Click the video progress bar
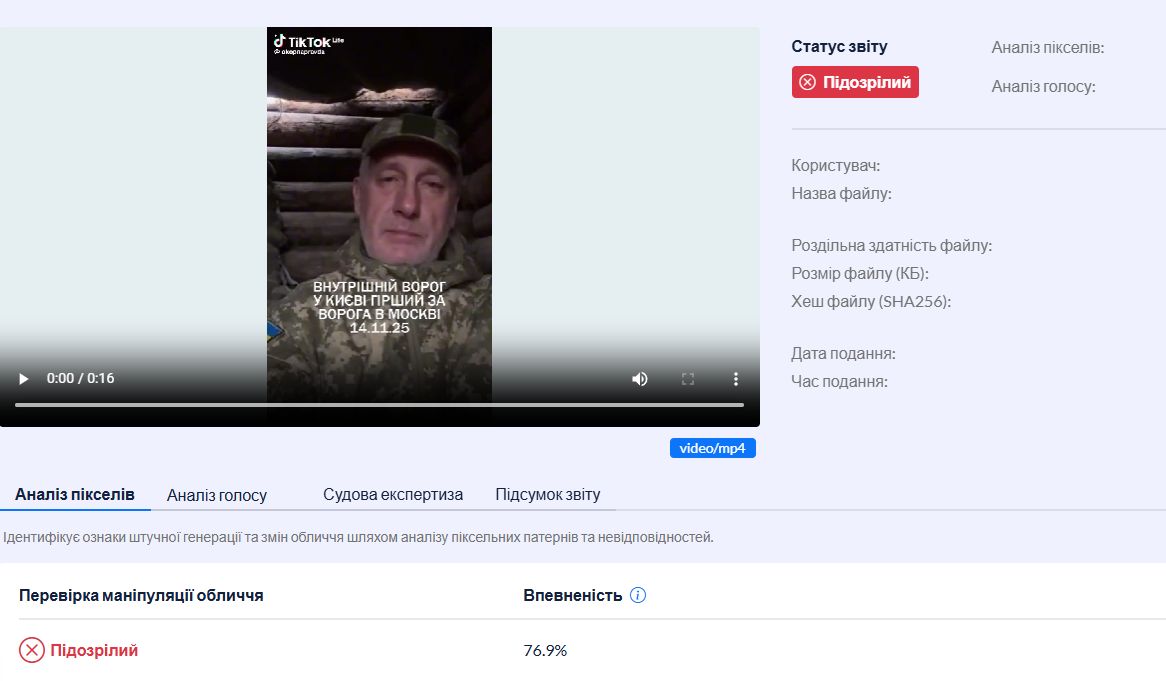1166x681 pixels. tap(379, 405)
